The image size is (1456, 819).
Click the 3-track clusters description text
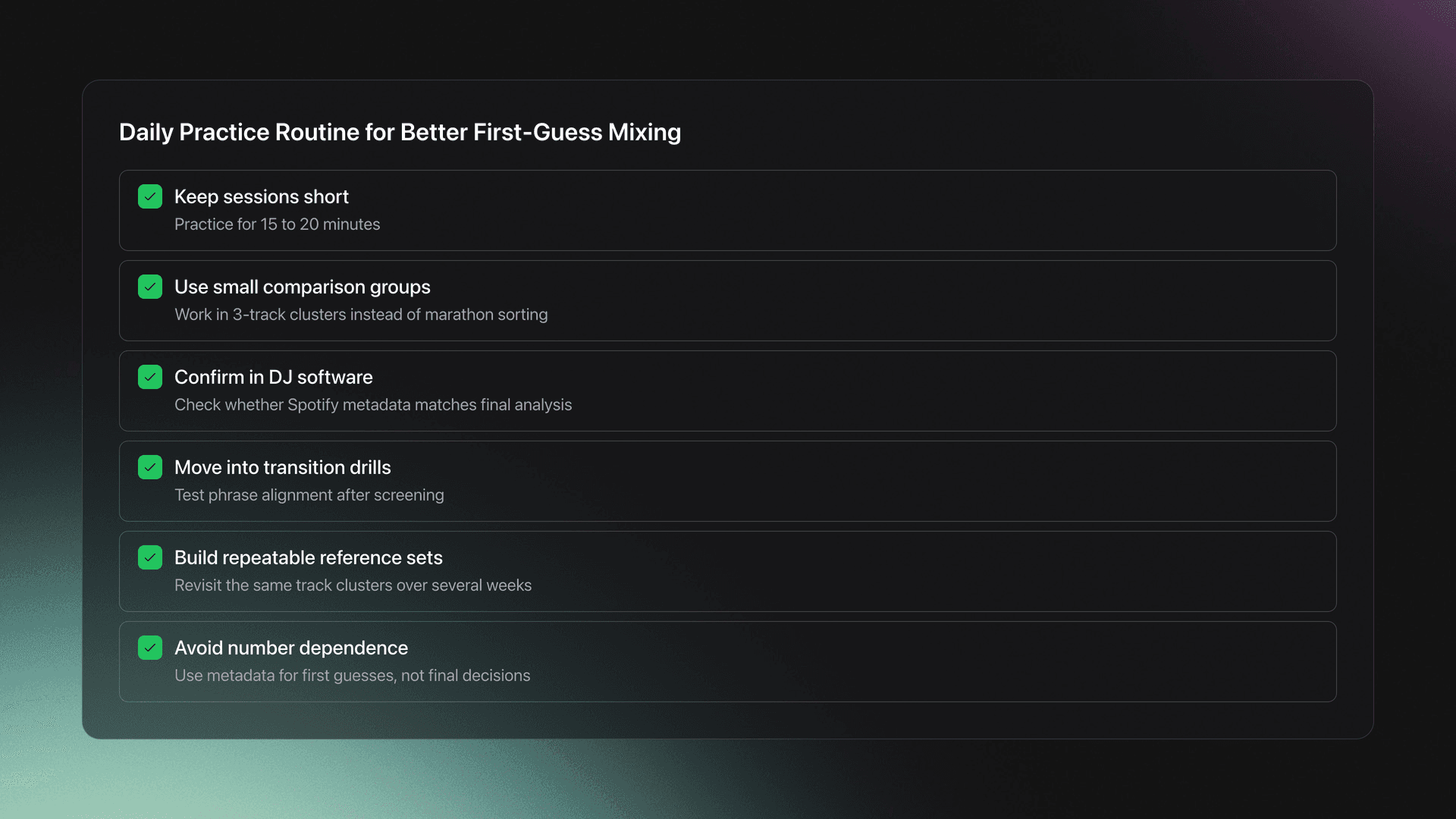point(360,315)
